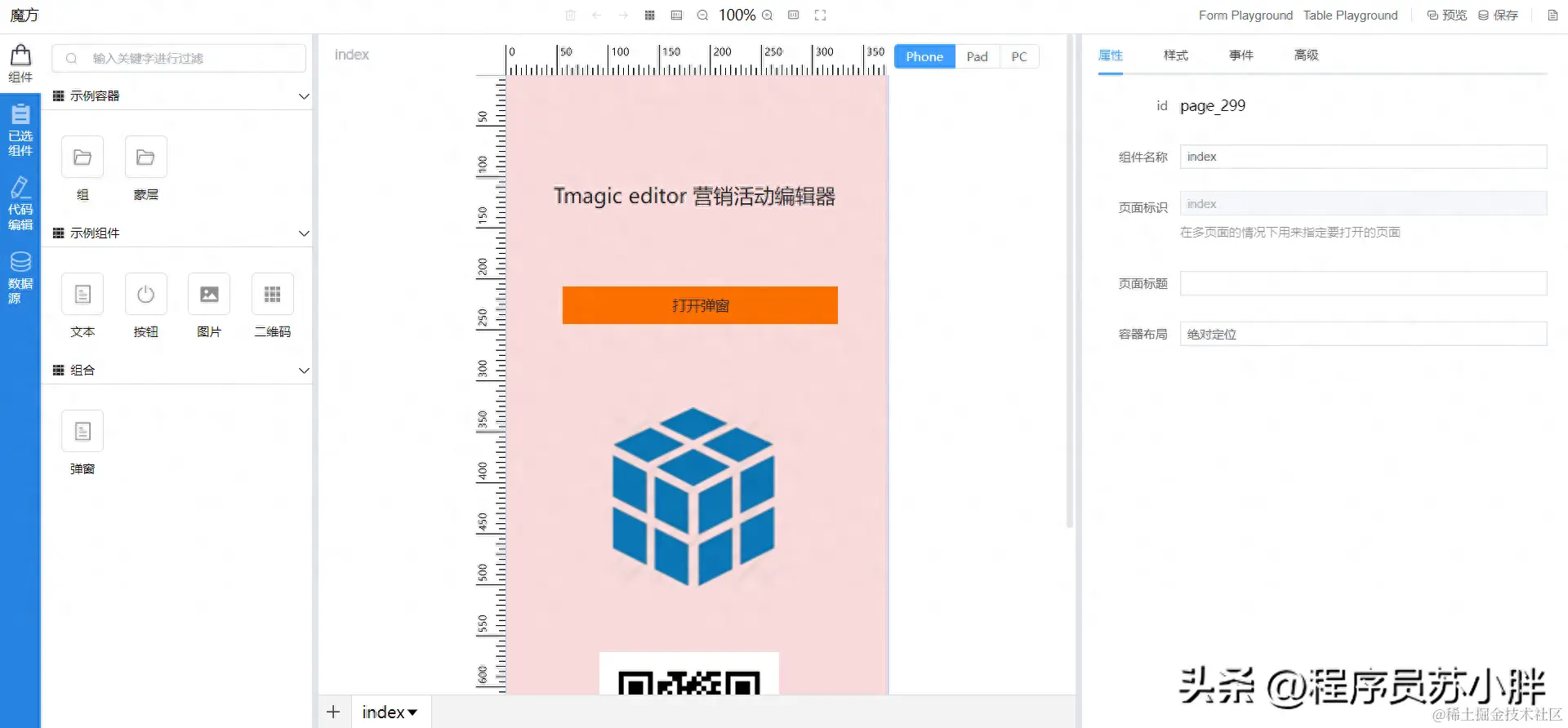Select the 蒙层 overlay component icon

[146, 157]
